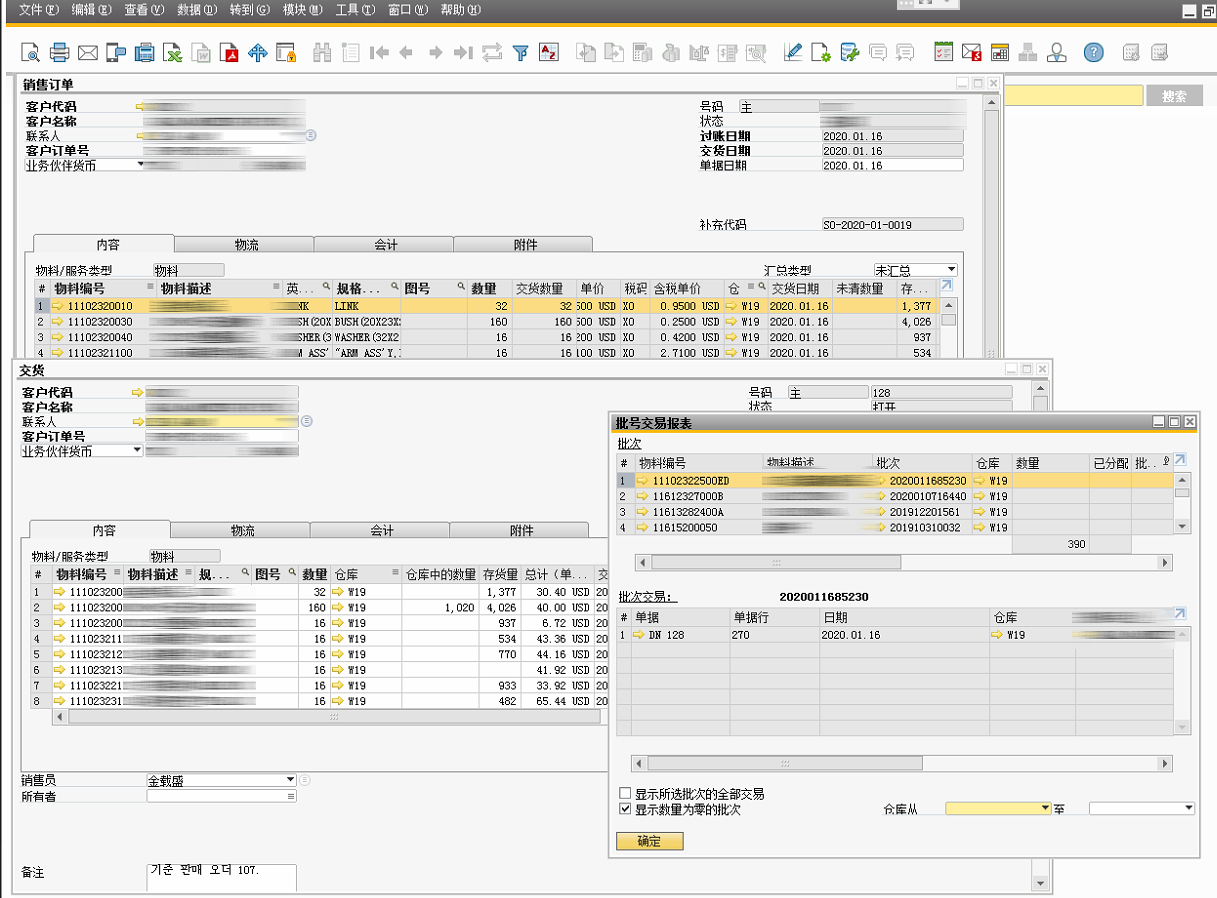Open Print Preview from the toolbar
This screenshot has width=1217, height=898.
pos(31,53)
